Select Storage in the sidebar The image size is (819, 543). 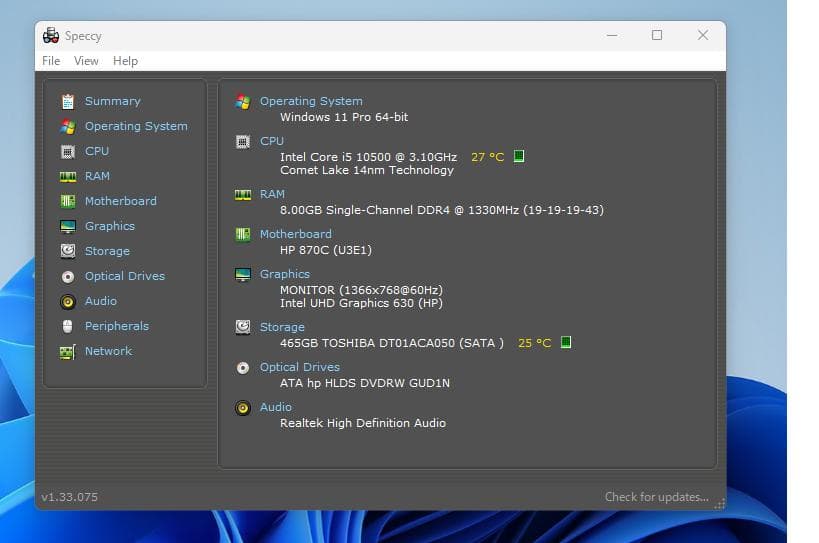[x=107, y=251]
